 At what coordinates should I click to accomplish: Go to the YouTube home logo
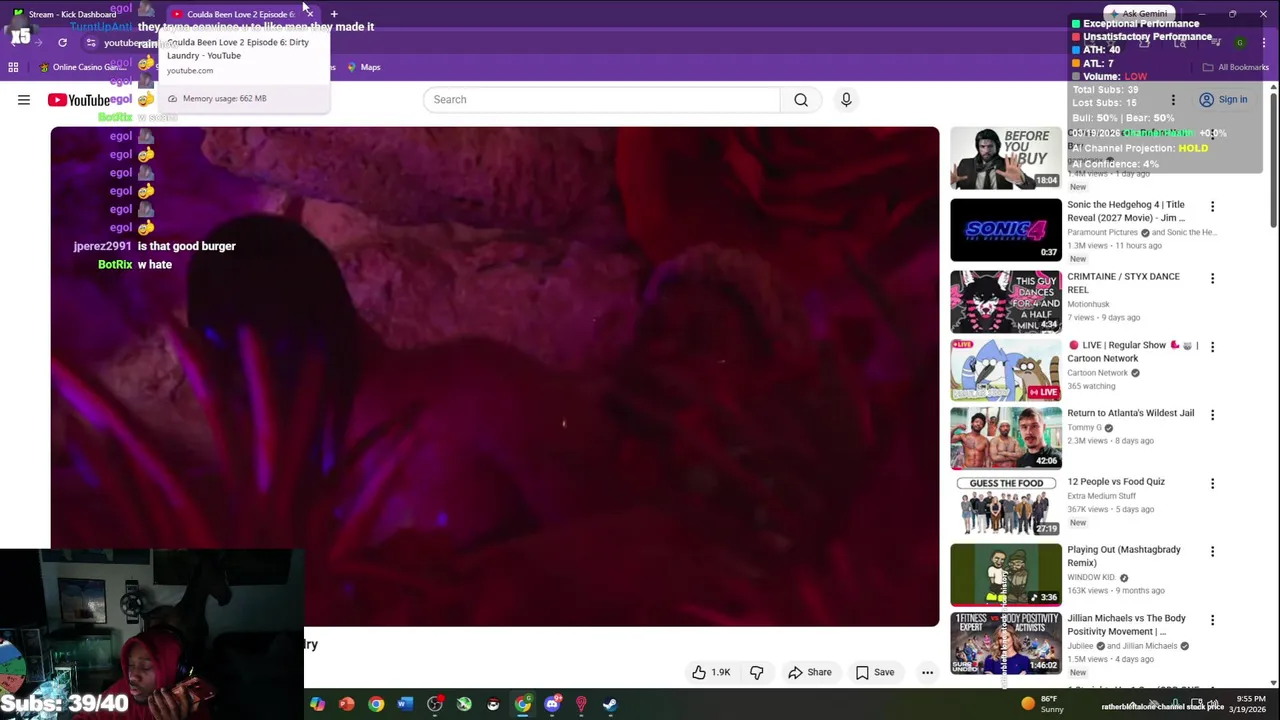(x=78, y=100)
